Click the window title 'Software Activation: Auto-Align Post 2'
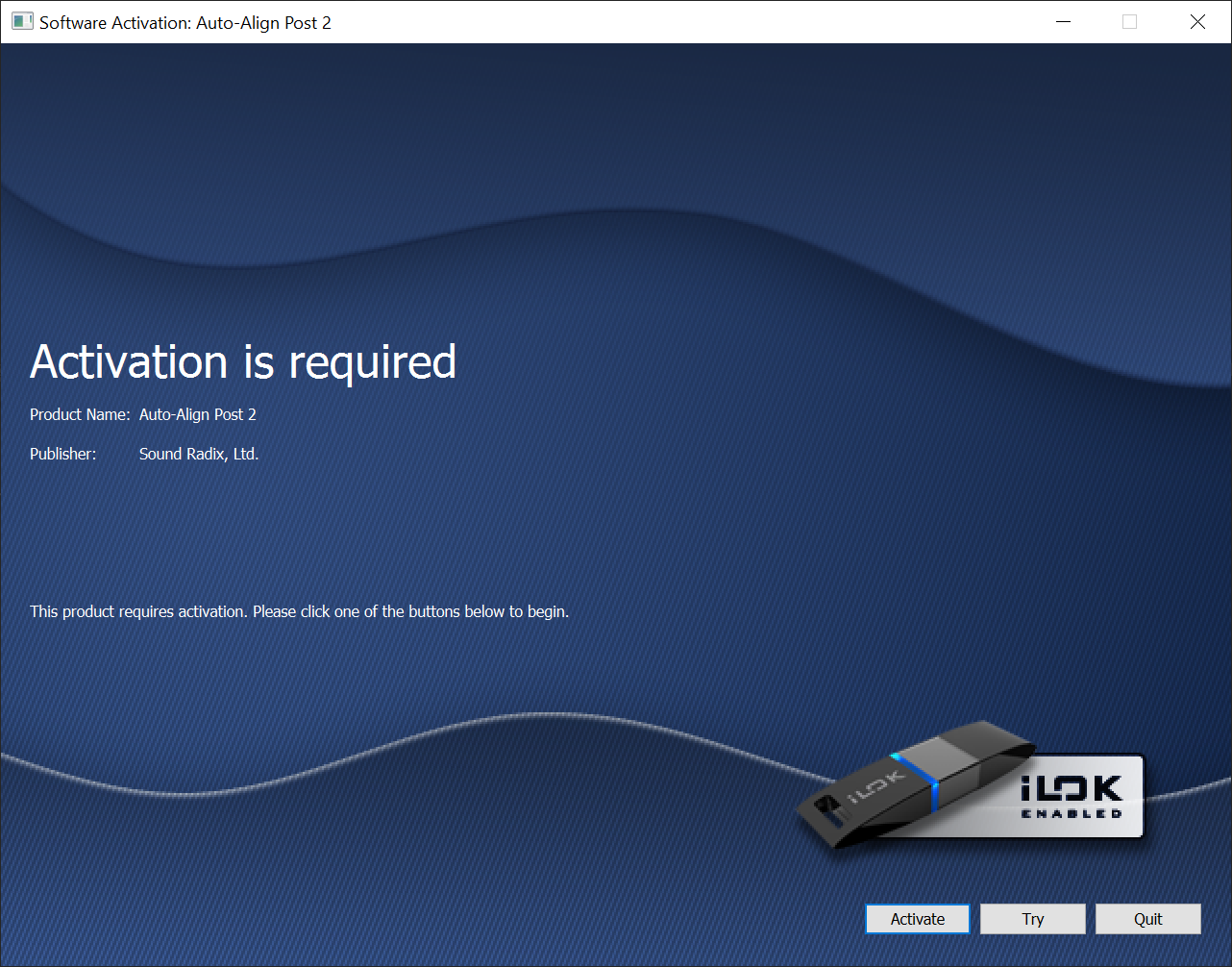 (x=185, y=22)
